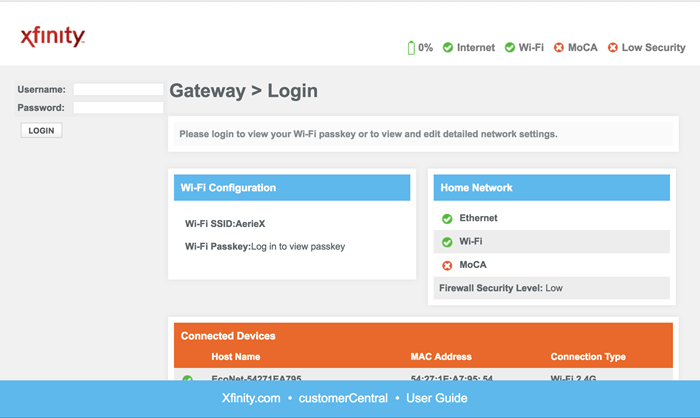
Task: Click the Host Name column header
Action: tap(236, 356)
